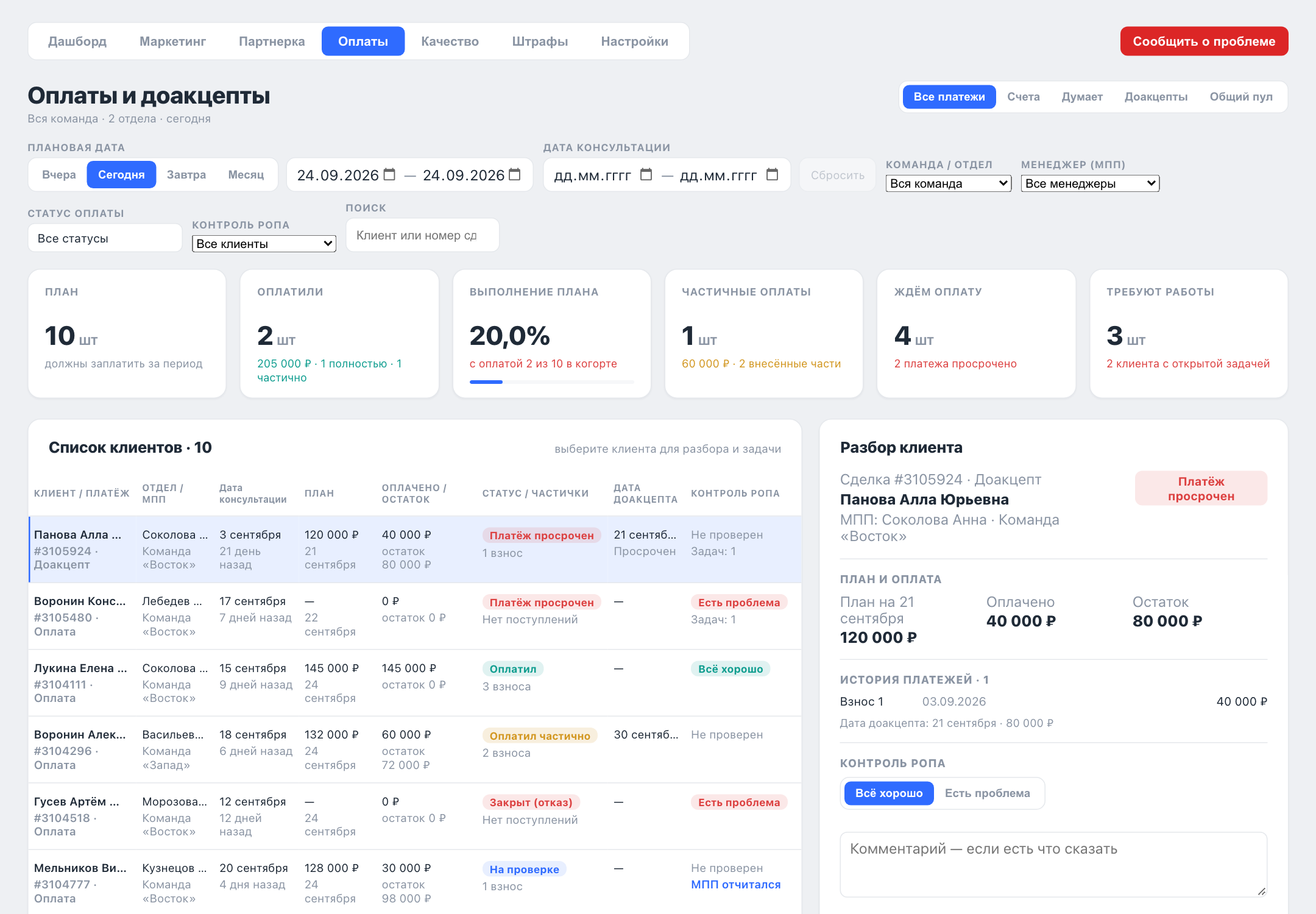Open the Все статусы payment filter
The width and height of the screenshot is (1316, 914).
pos(105,238)
